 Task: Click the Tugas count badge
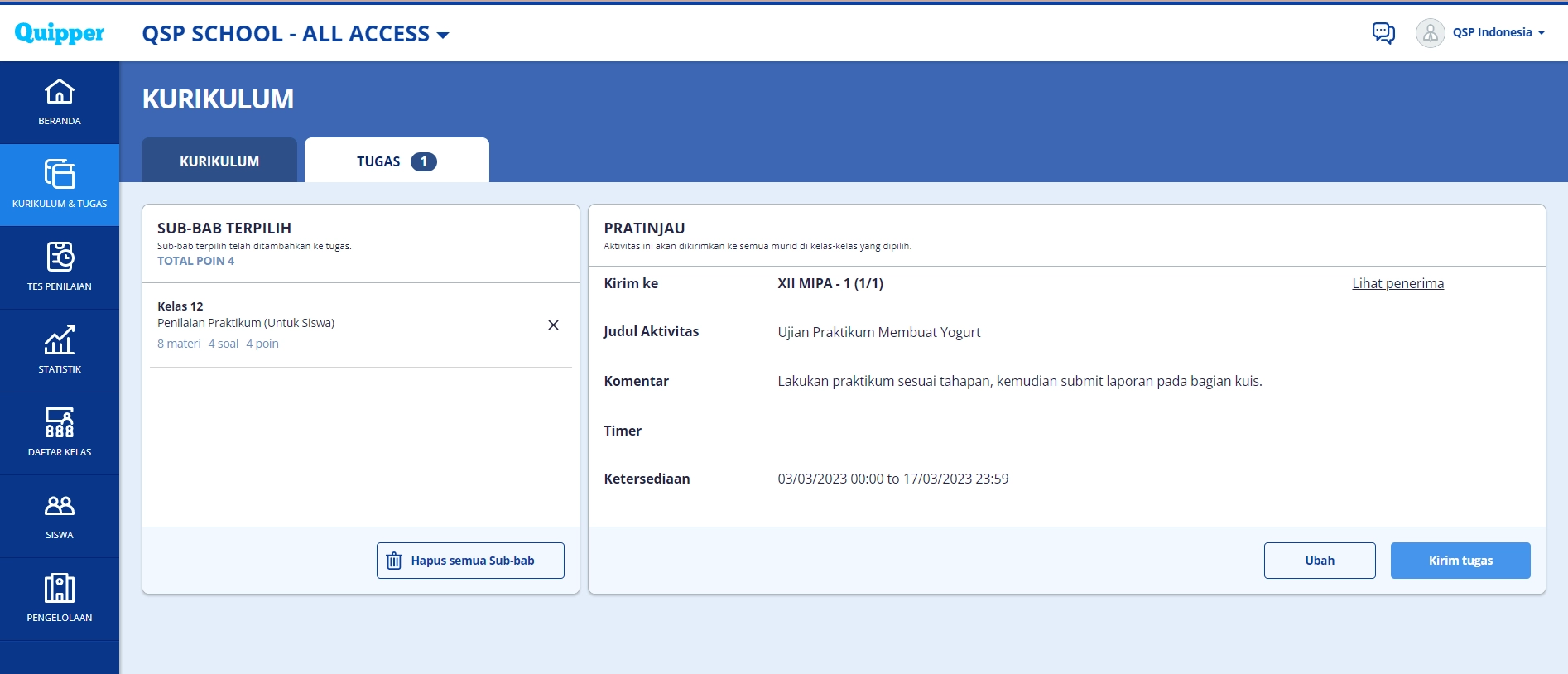pos(424,161)
